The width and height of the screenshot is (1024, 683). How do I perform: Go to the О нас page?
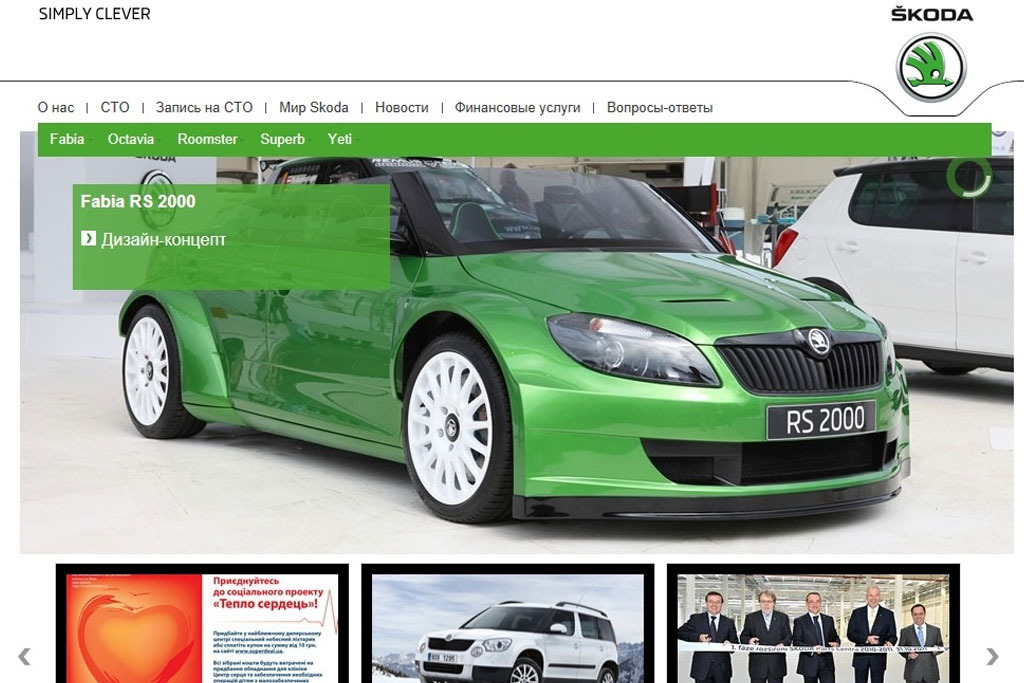pyautogui.click(x=56, y=107)
